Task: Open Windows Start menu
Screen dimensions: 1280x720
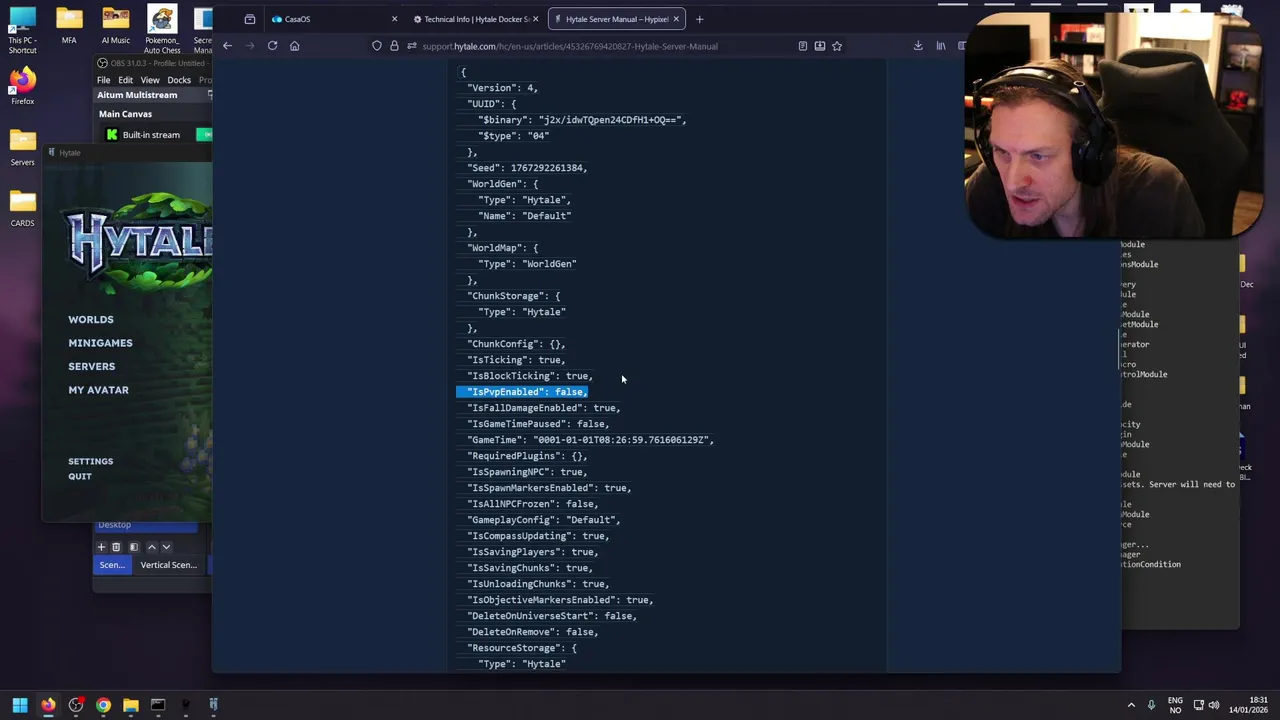Action: click(x=20, y=705)
